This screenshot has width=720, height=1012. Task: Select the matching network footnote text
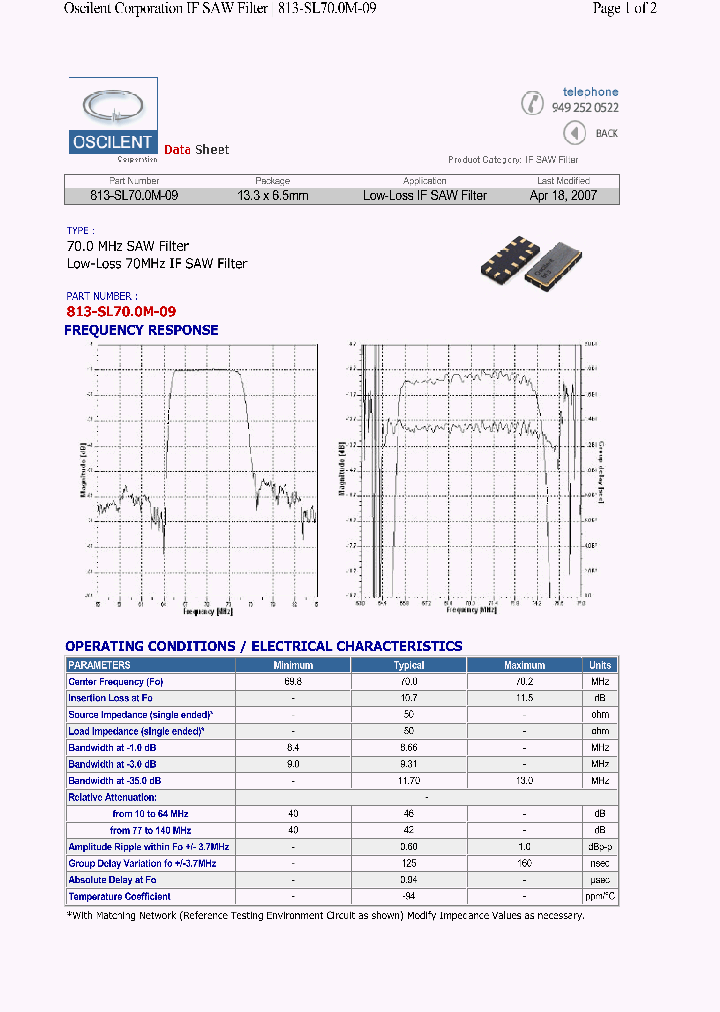[x=326, y=916]
